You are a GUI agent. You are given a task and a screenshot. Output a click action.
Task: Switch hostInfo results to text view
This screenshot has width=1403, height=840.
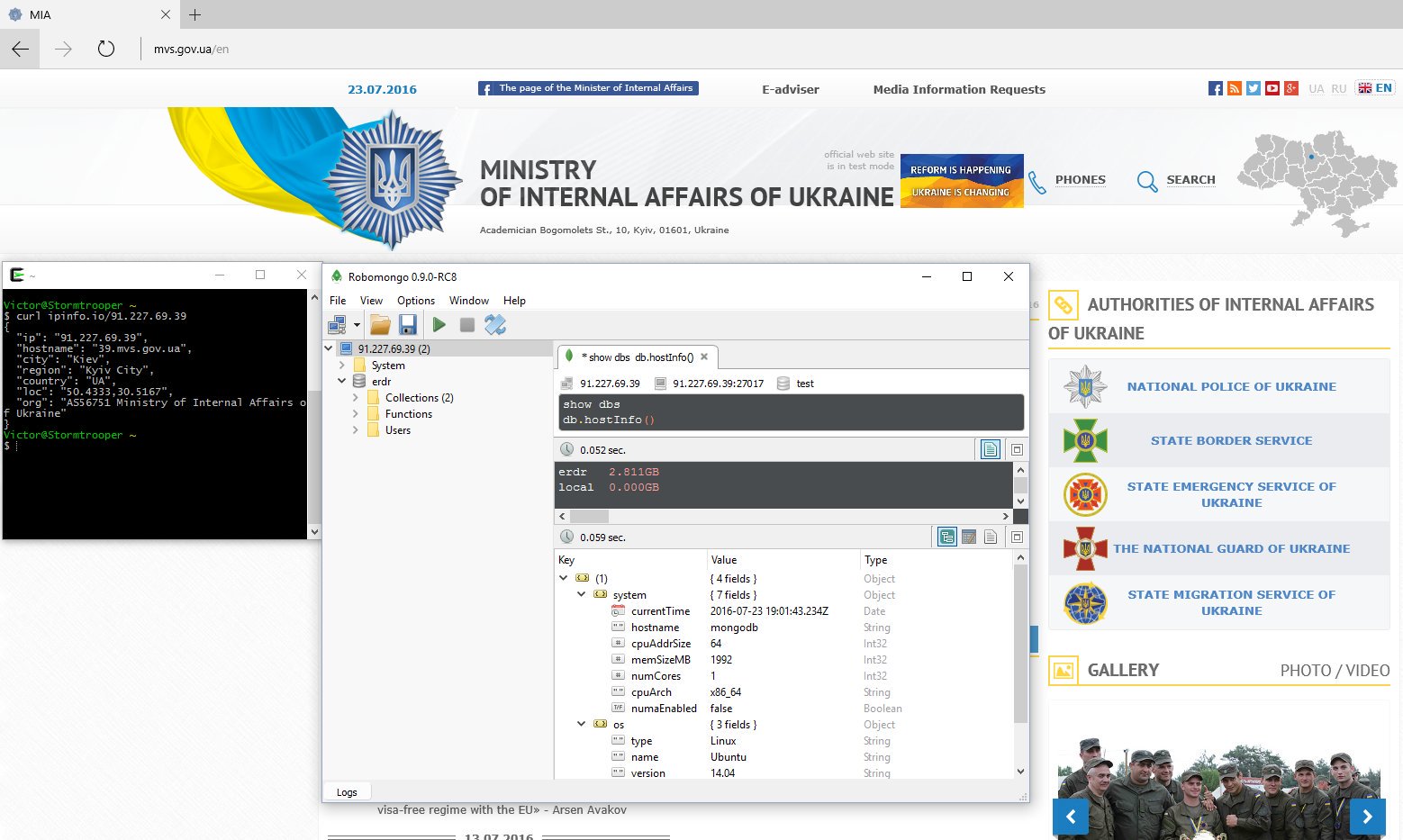tap(991, 537)
